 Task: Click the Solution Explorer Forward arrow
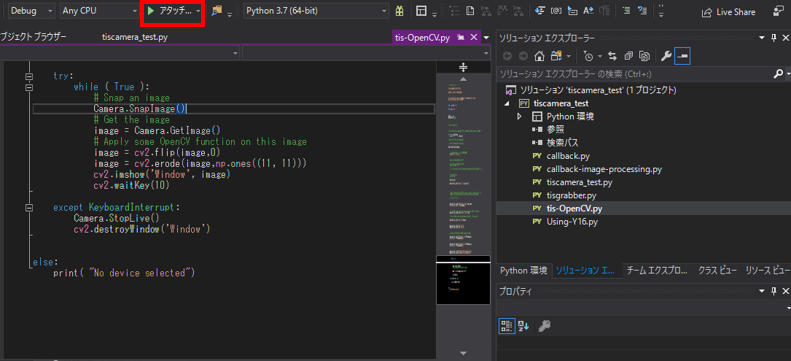523,56
